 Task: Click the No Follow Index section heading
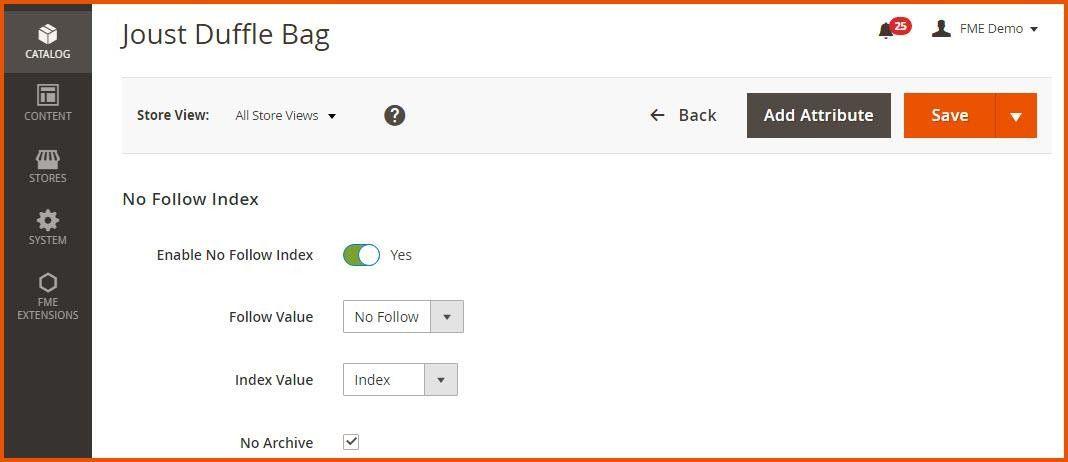[190, 199]
